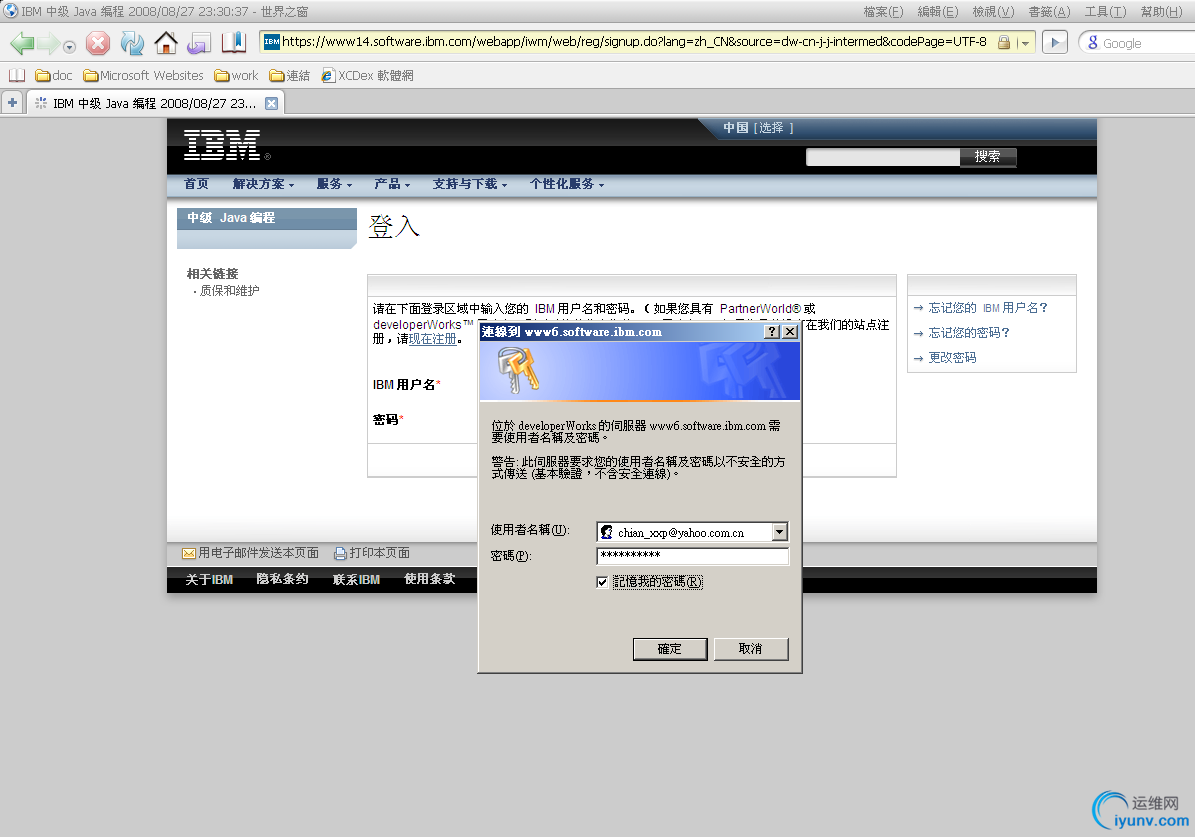Click the 隐私条约 footer link

[x=283, y=579]
